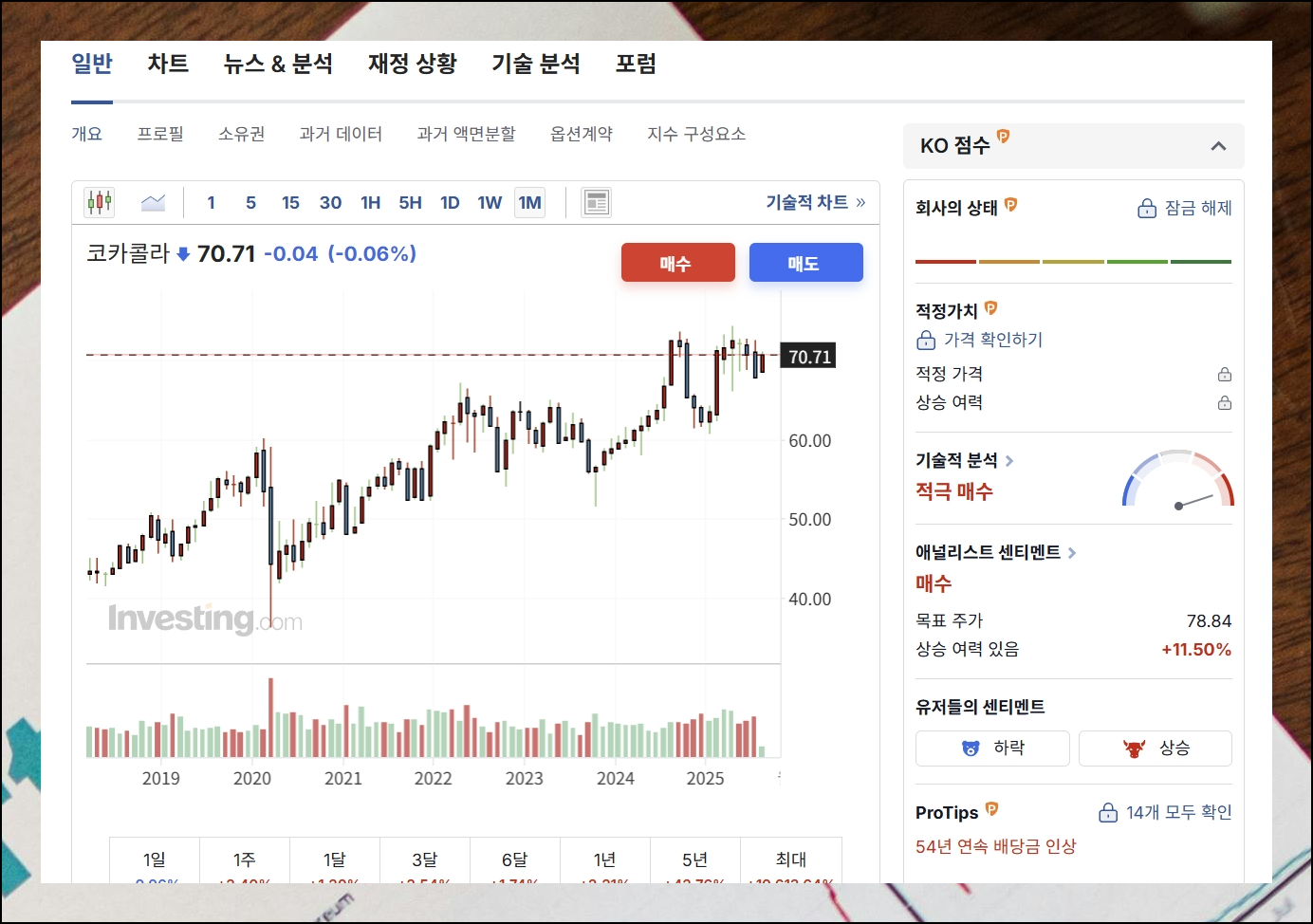1313x924 pixels.
Task: Select 15-minute chart interval
Action: pos(290,202)
